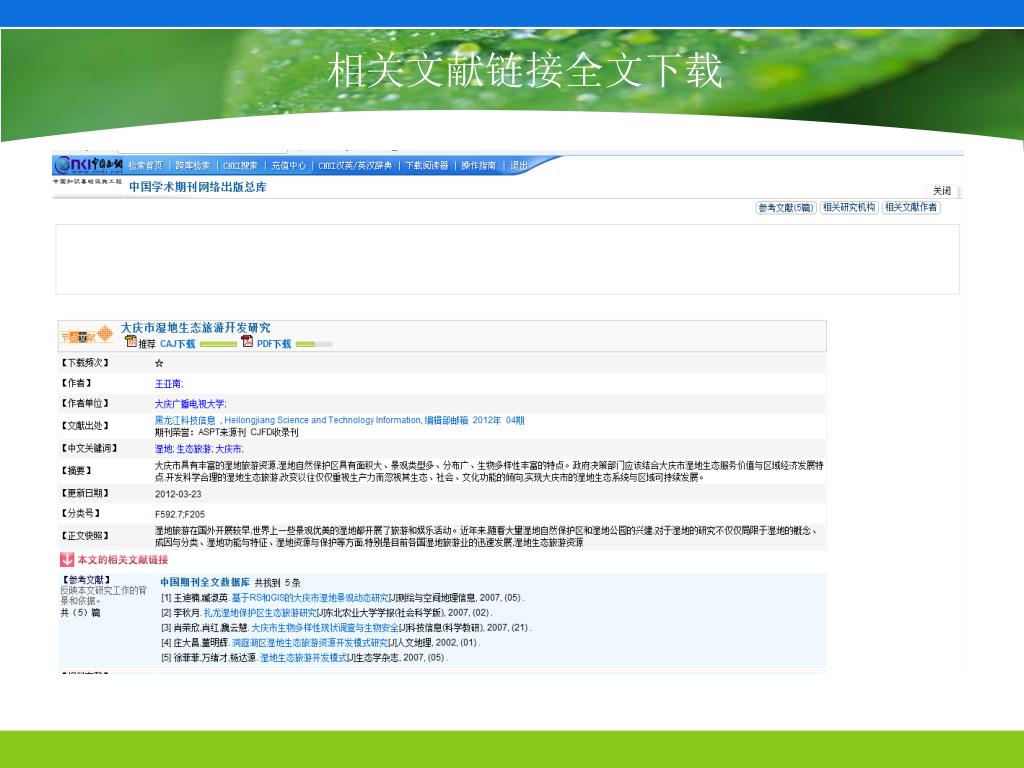
Task: Click the 编辑部邮箱 link
Action: 447,421
